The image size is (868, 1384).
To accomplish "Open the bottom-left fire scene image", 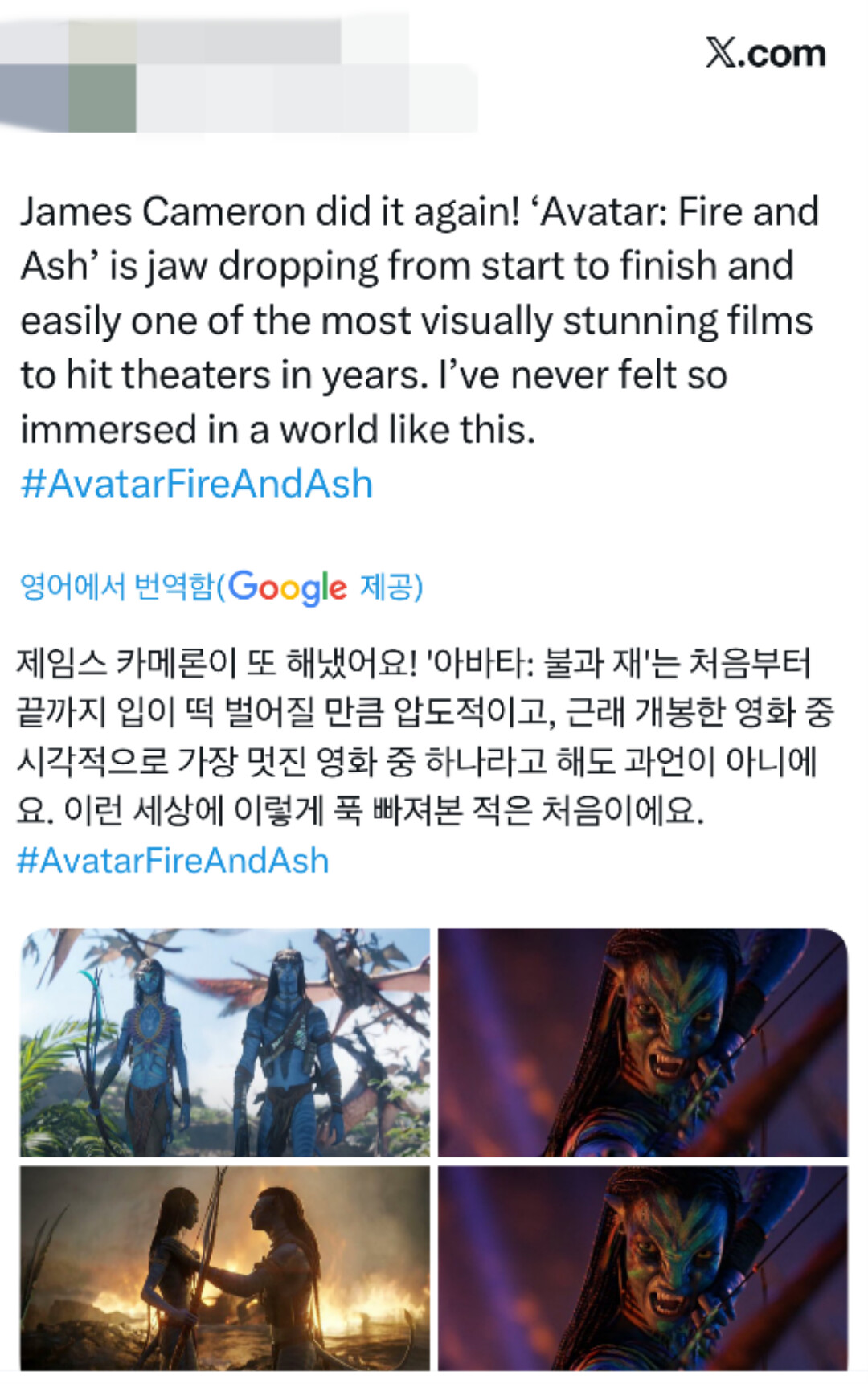I will [225, 1268].
